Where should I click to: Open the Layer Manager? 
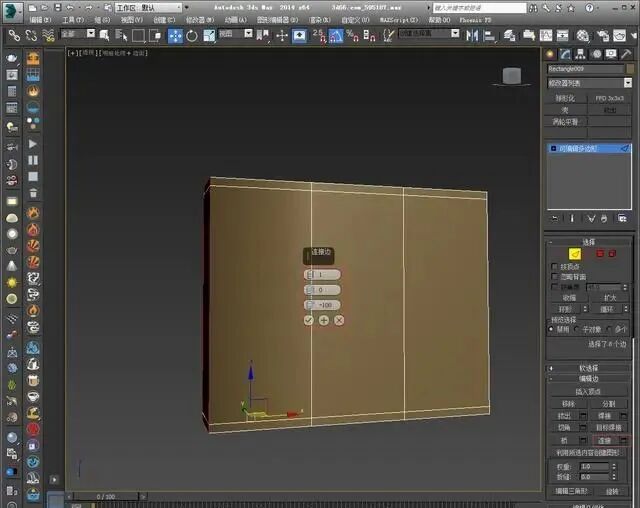pyautogui.click(x=509, y=36)
